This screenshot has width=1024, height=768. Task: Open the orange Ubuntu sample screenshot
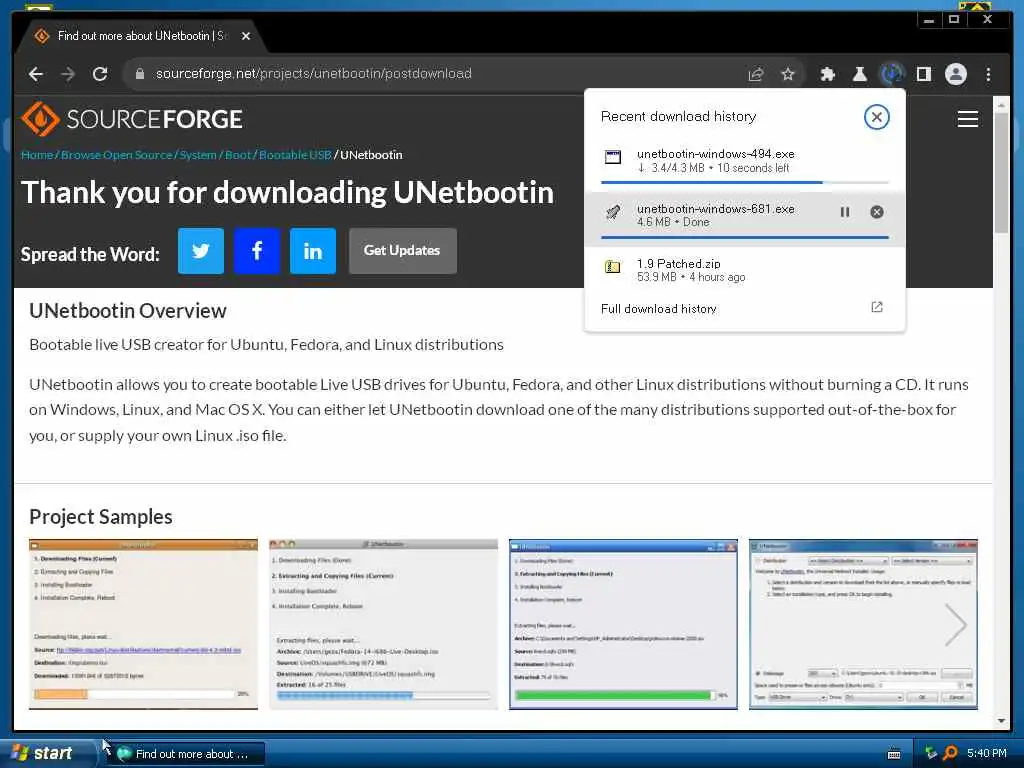coord(143,624)
